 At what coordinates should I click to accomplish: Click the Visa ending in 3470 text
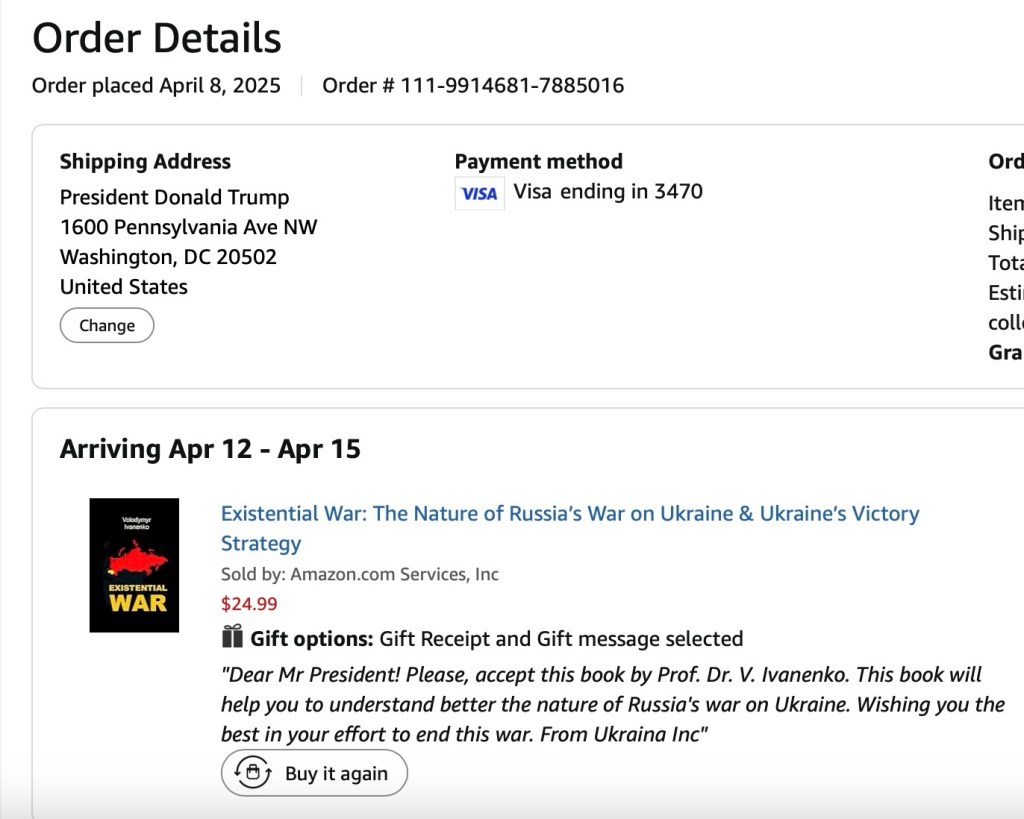pyautogui.click(x=608, y=191)
